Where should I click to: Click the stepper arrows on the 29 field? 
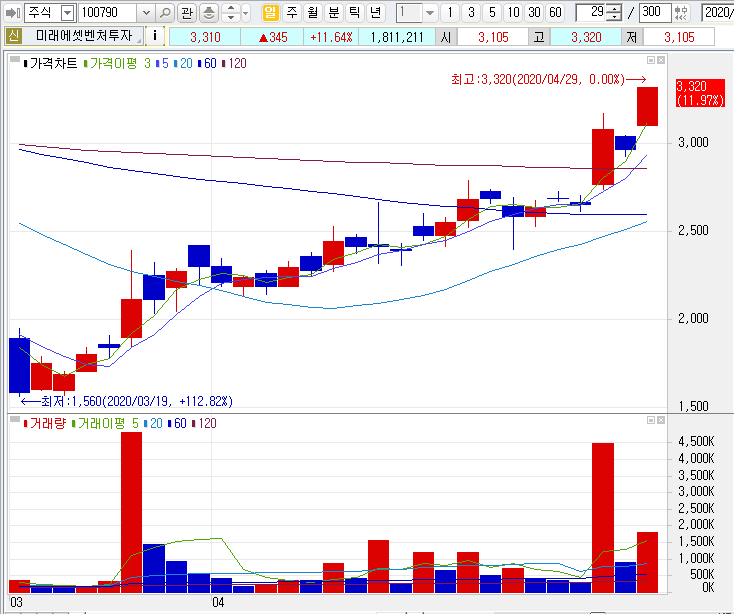click(614, 13)
